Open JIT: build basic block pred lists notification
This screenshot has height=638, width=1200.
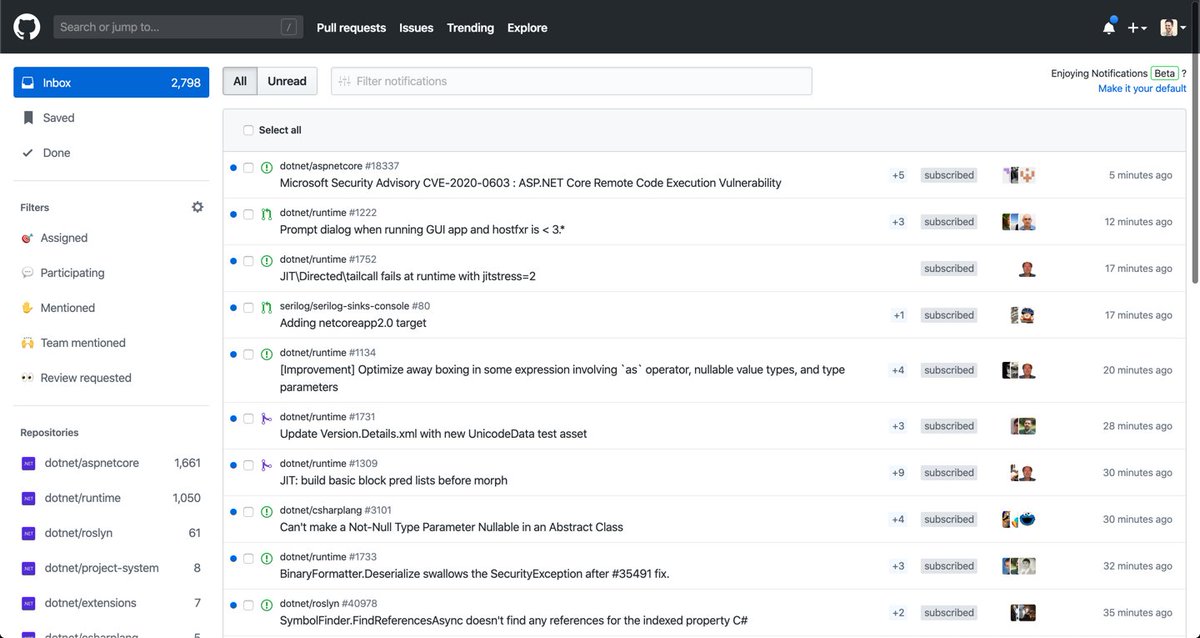(x=393, y=480)
